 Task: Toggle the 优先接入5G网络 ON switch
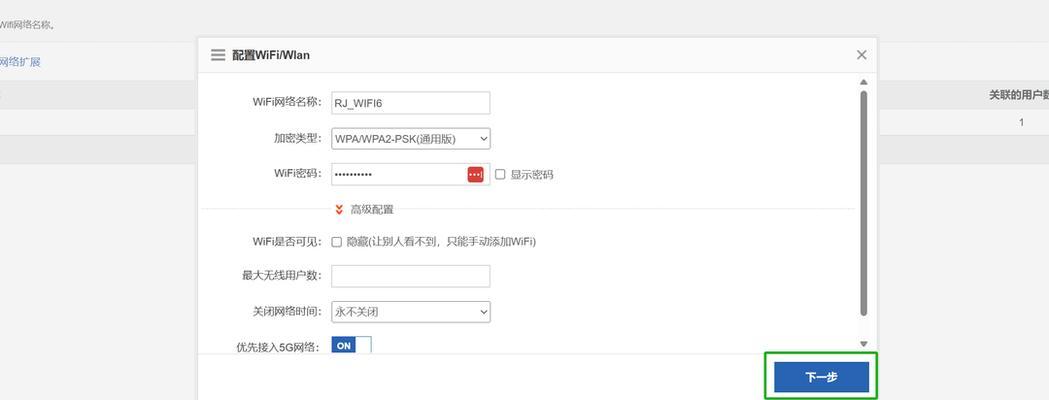coord(351,345)
